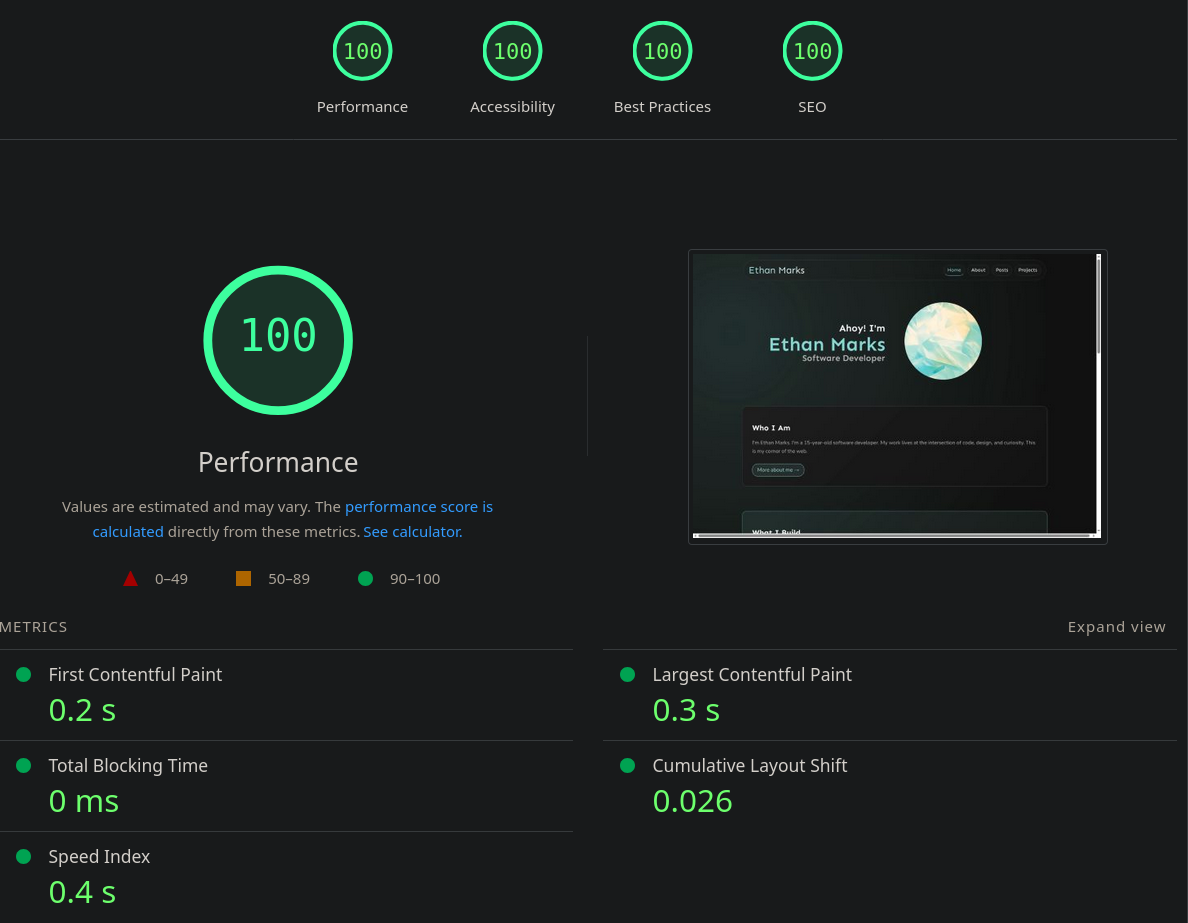Click the More about me button in the preview
The image size is (1188, 923).
coord(777,469)
